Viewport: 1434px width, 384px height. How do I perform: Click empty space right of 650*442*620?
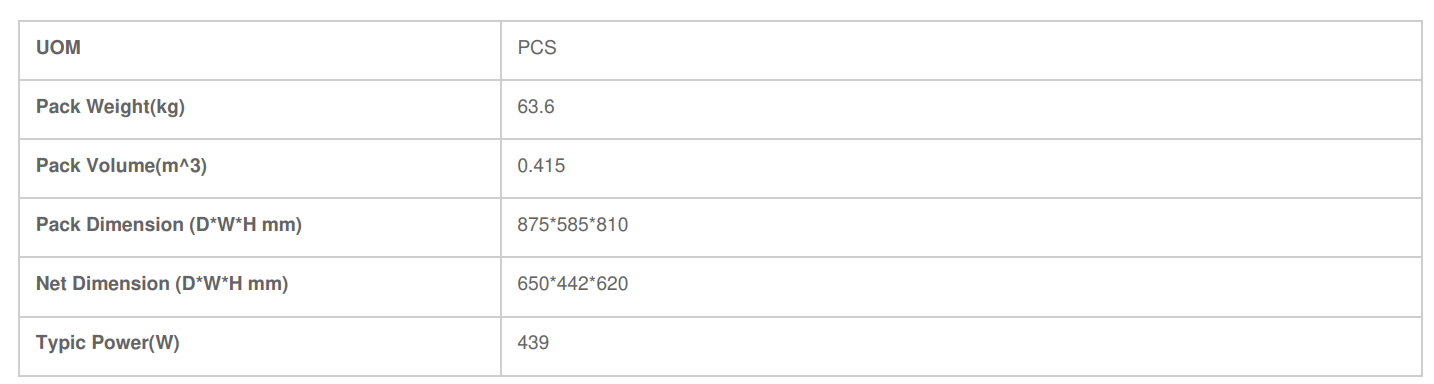pyautogui.click(x=1025, y=285)
